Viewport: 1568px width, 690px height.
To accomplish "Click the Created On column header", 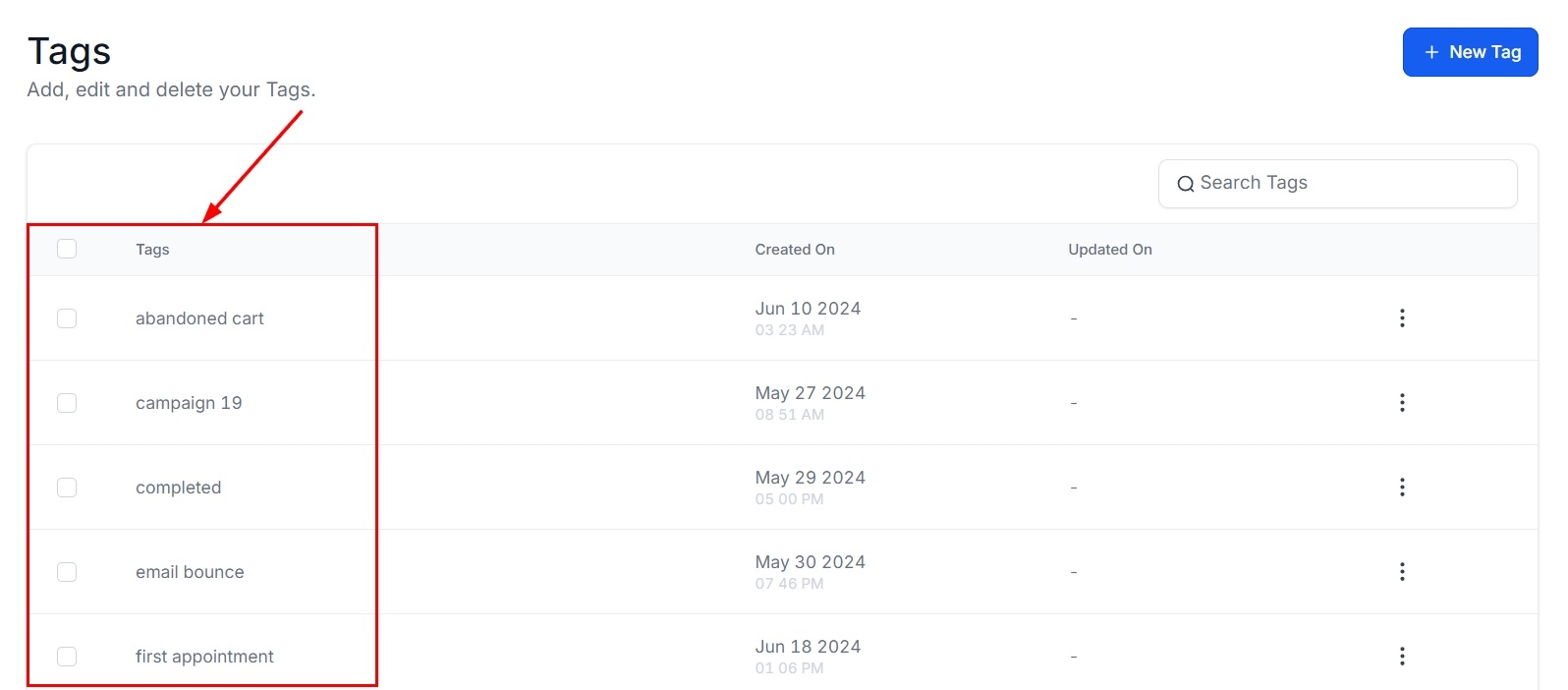I will pyautogui.click(x=795, y=250).
